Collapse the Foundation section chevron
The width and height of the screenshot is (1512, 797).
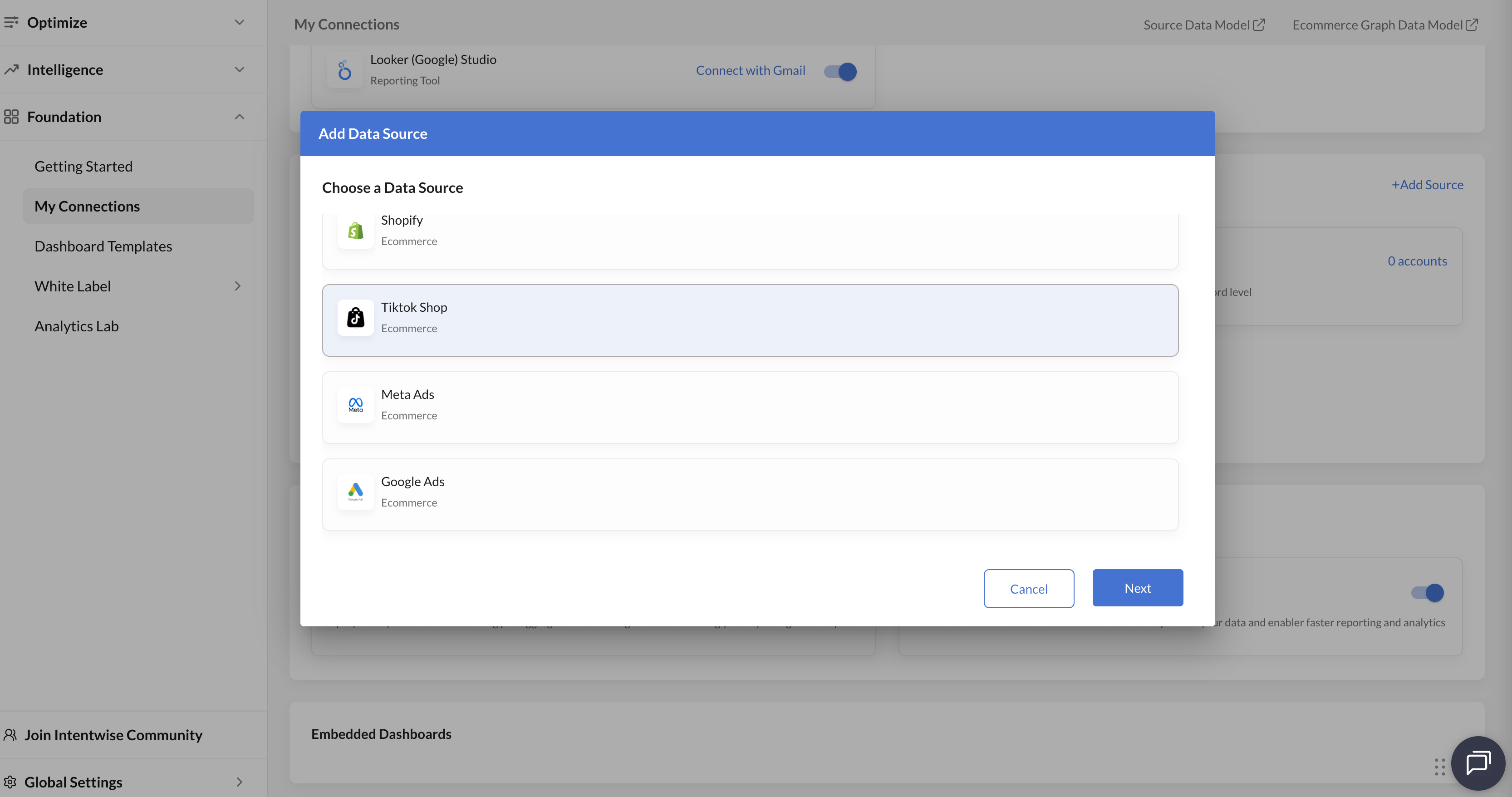[240, 117]
